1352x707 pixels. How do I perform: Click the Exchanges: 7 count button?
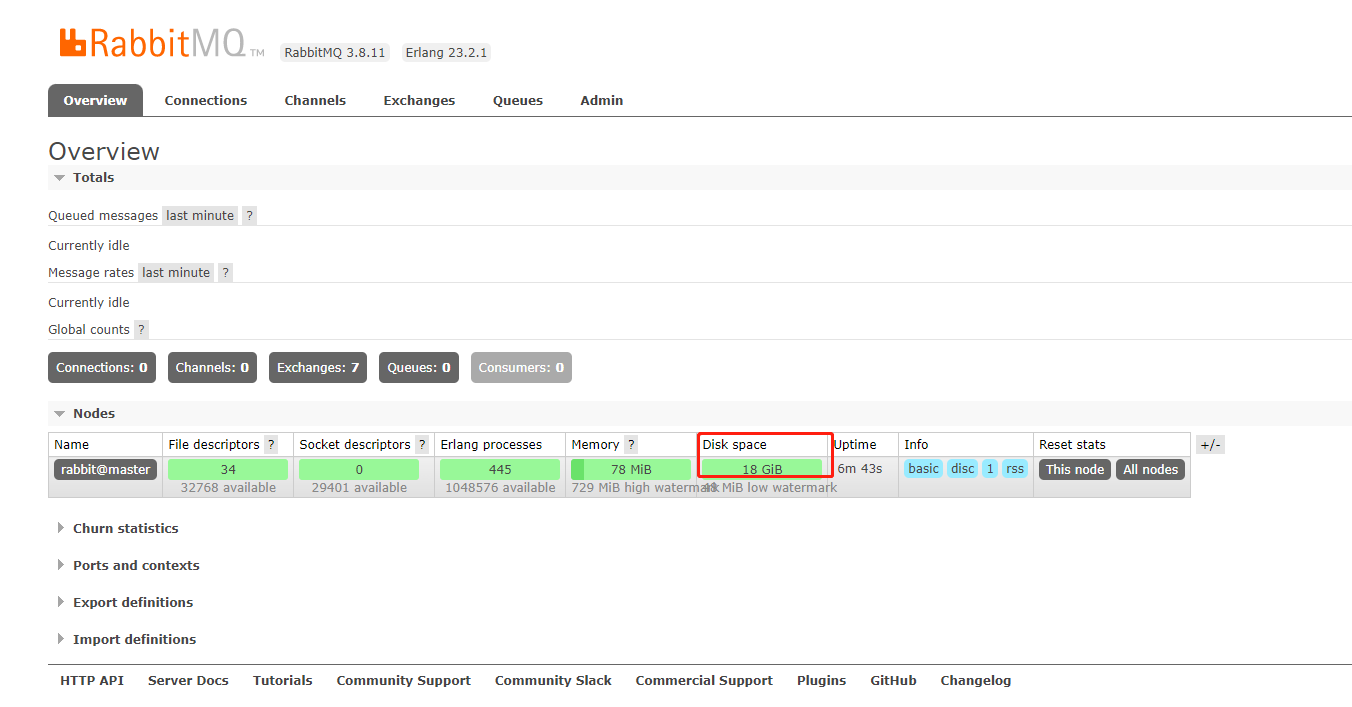[x=318, y=368]
